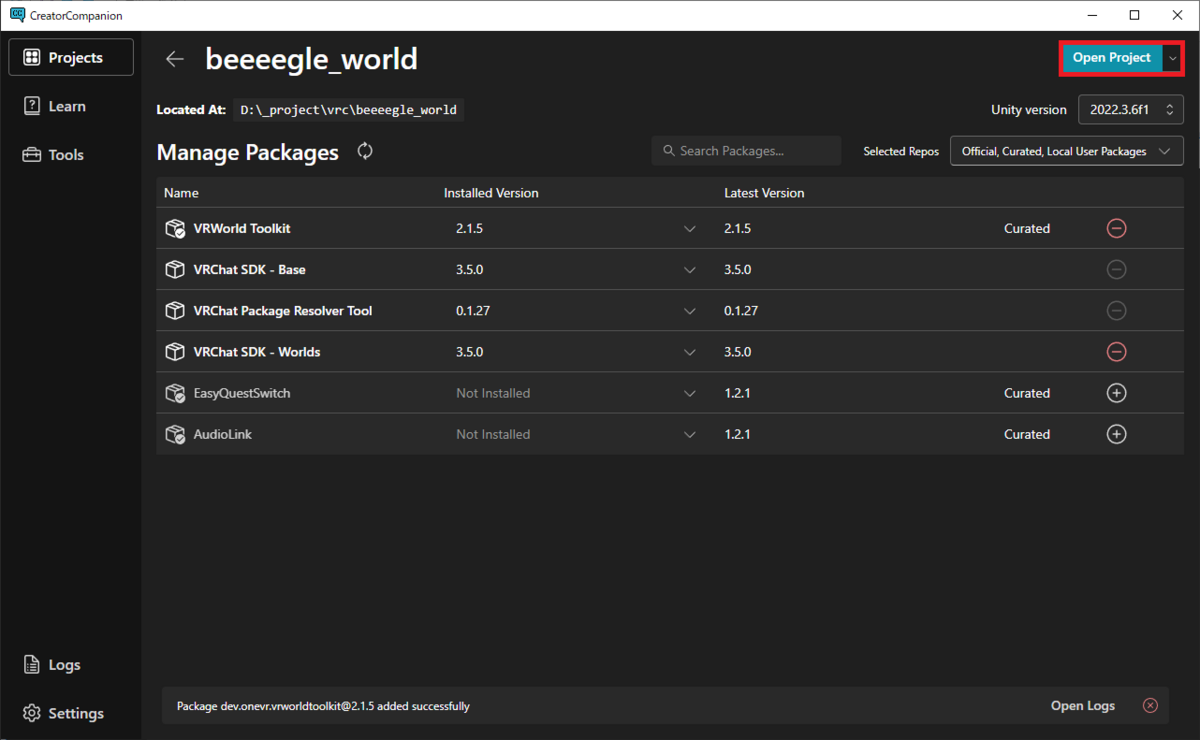
Task: Click the project path D:\_project\vrc\beeeegle_world
Action: coord(348,110)
